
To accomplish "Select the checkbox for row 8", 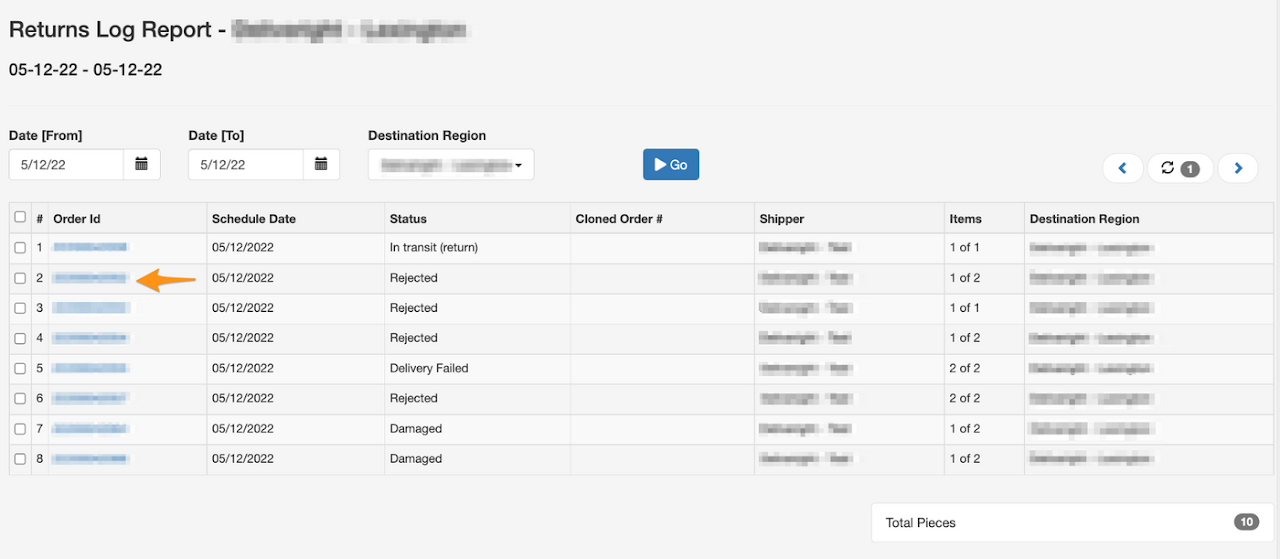I will pyautogui.click(x=20, y=459).
